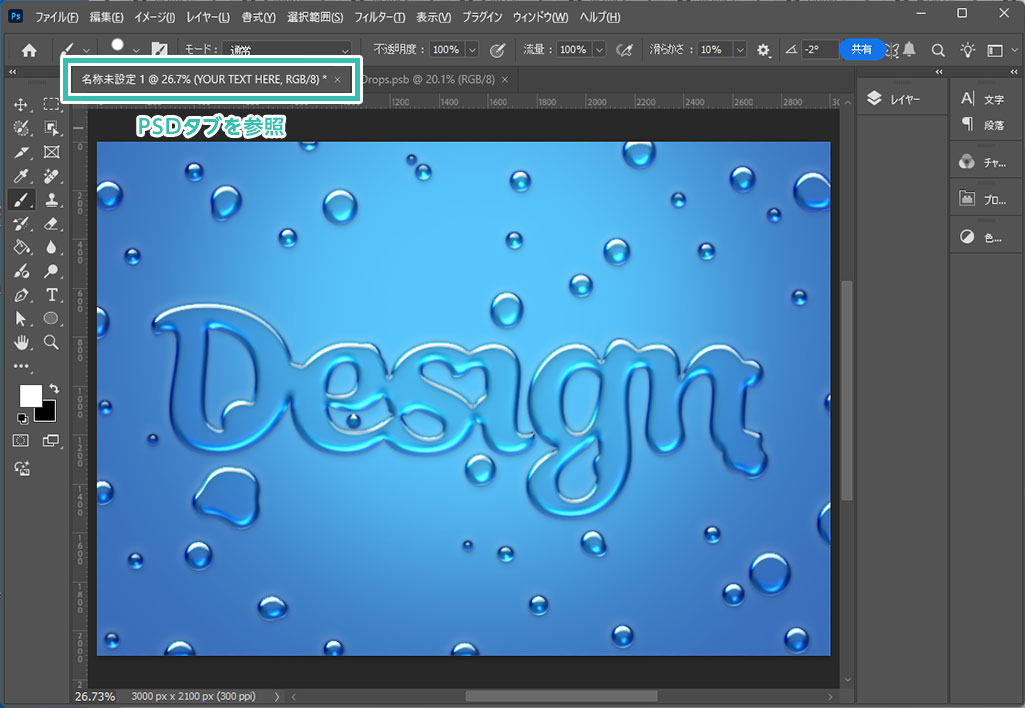
Task: Click the white foreground color swatch
Action: 30,395
